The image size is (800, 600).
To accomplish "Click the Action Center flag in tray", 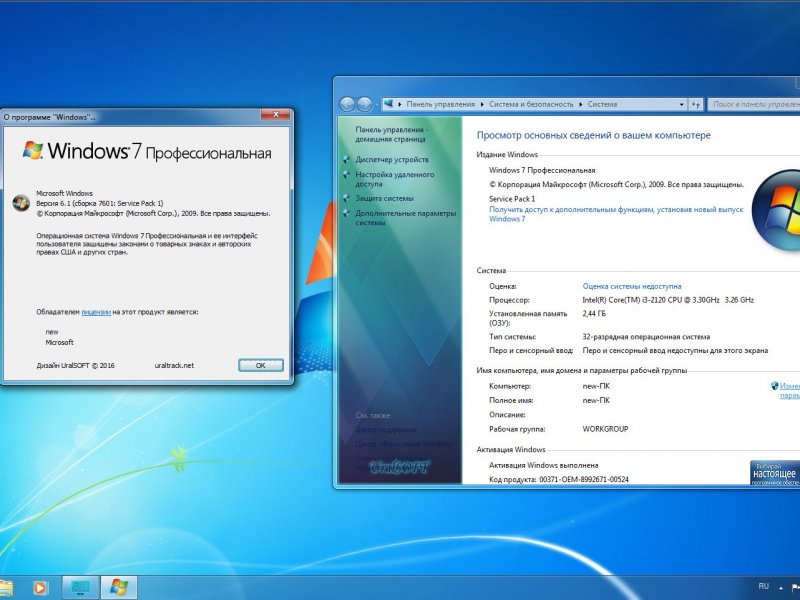I will (795, 588).
